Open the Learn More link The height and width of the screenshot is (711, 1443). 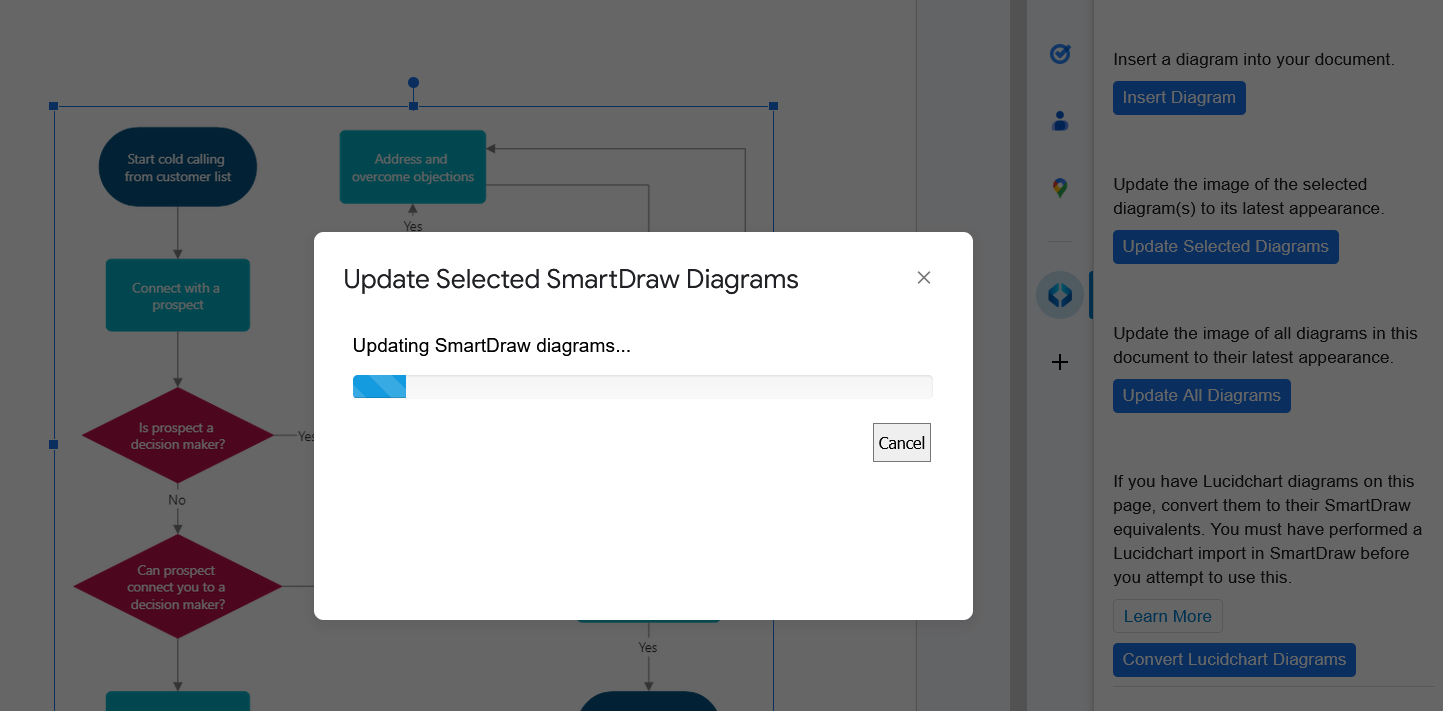pos(1167,615)
